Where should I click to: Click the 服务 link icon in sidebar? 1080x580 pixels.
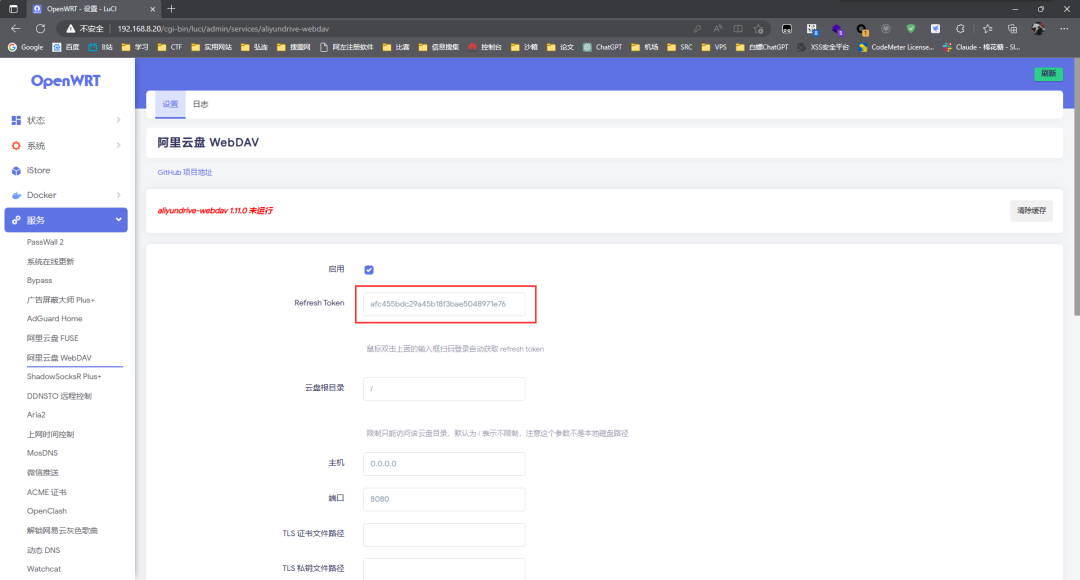[x=16, y=220]
